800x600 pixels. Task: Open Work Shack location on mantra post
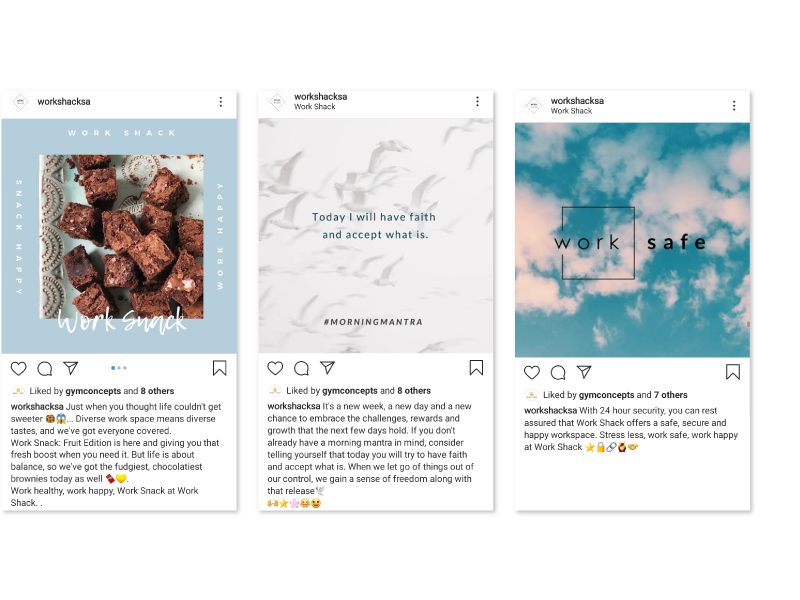(314, 107)
